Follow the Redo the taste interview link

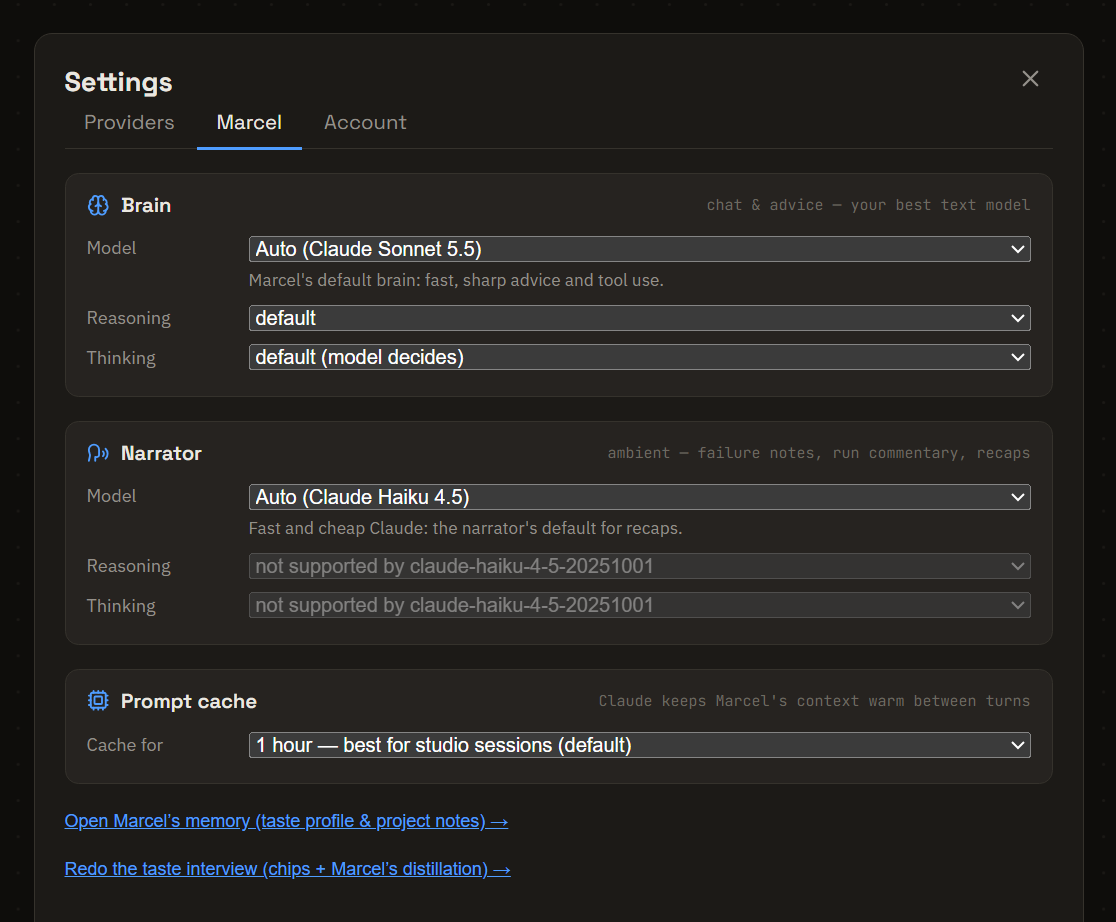[x=288, y=869]
